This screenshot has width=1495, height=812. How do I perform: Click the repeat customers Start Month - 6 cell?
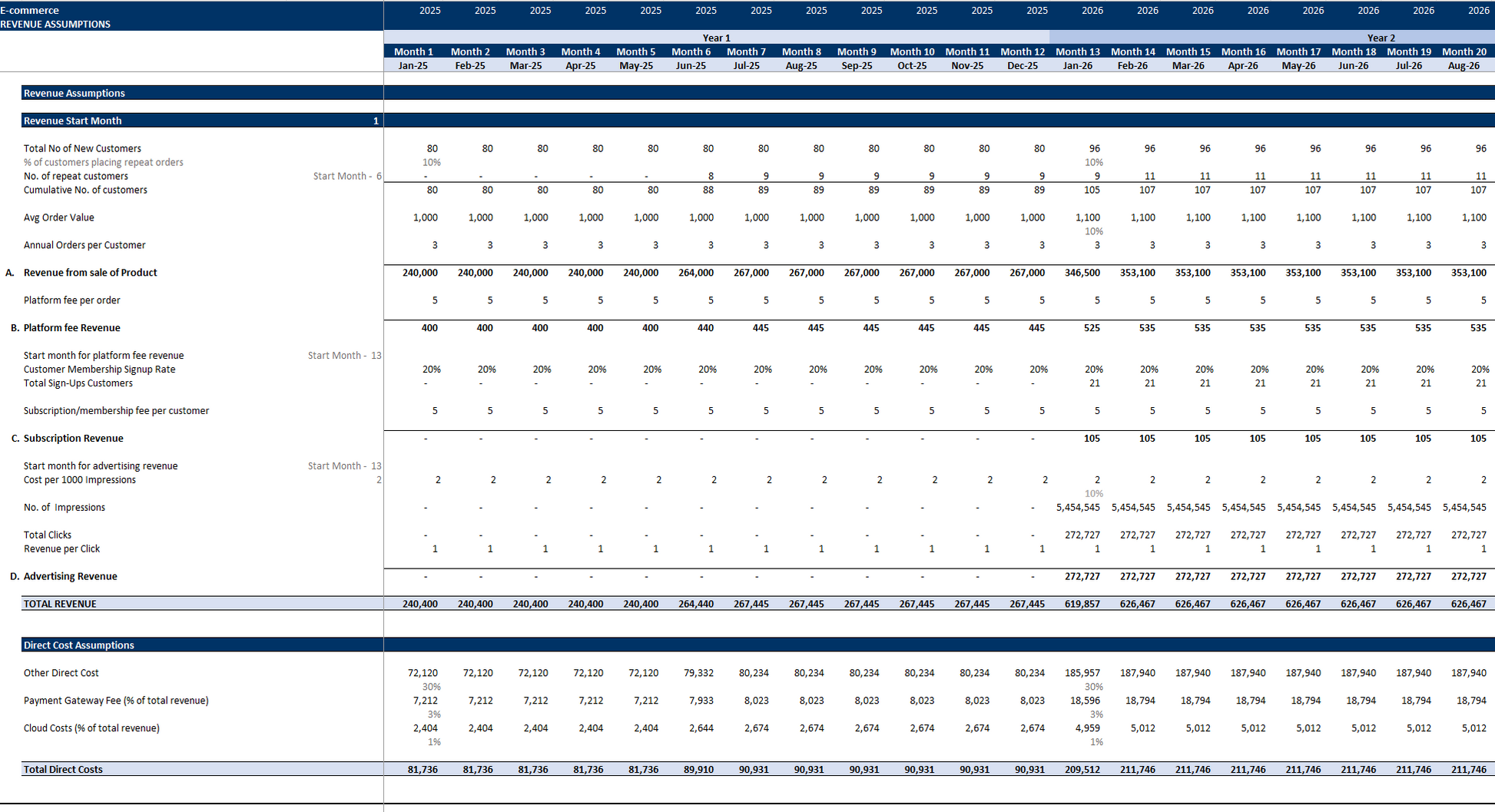tap(346, 176)
